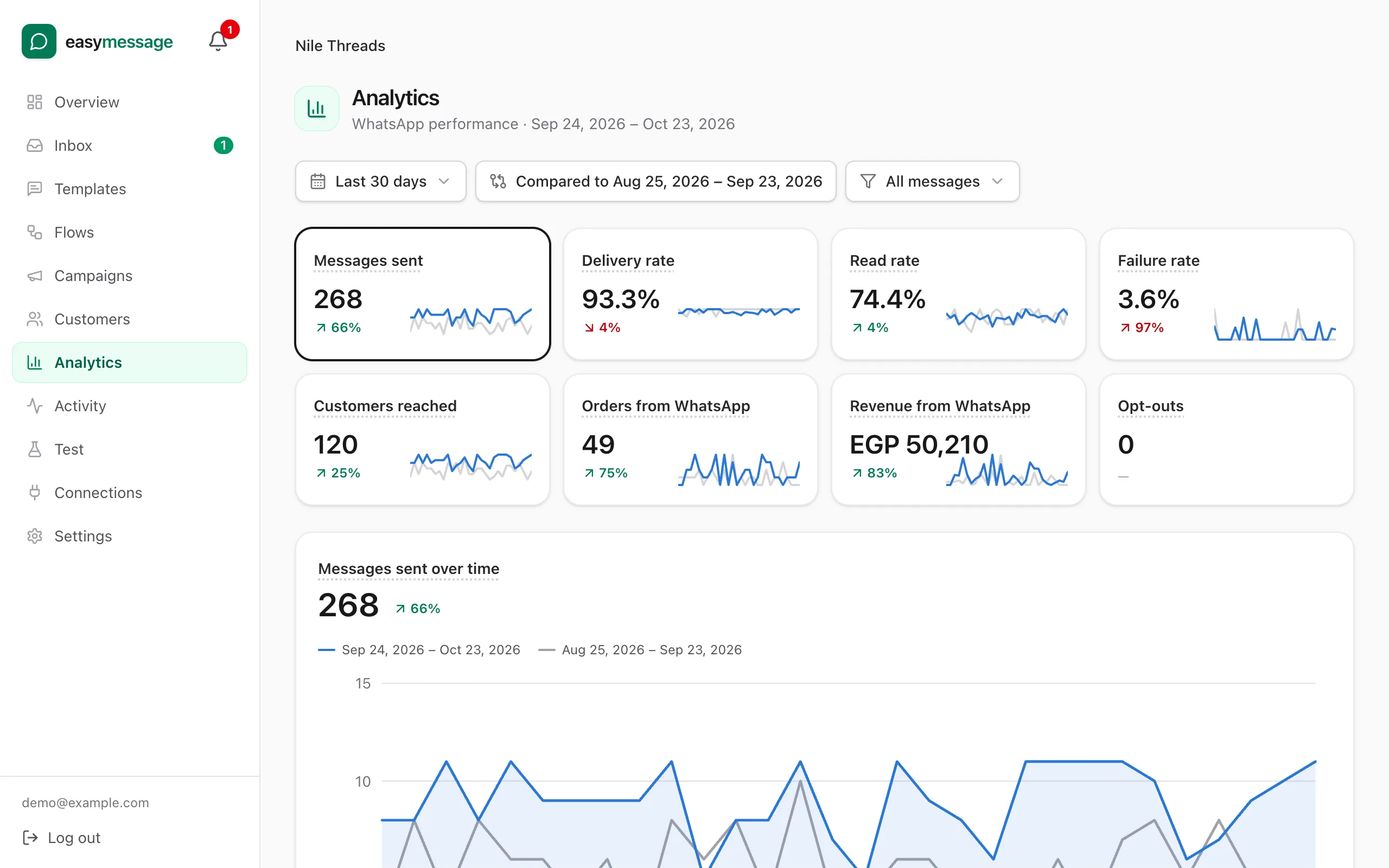Click the Messages sent over time heading
Screen dimensions: 1389x868
(409, 569)
